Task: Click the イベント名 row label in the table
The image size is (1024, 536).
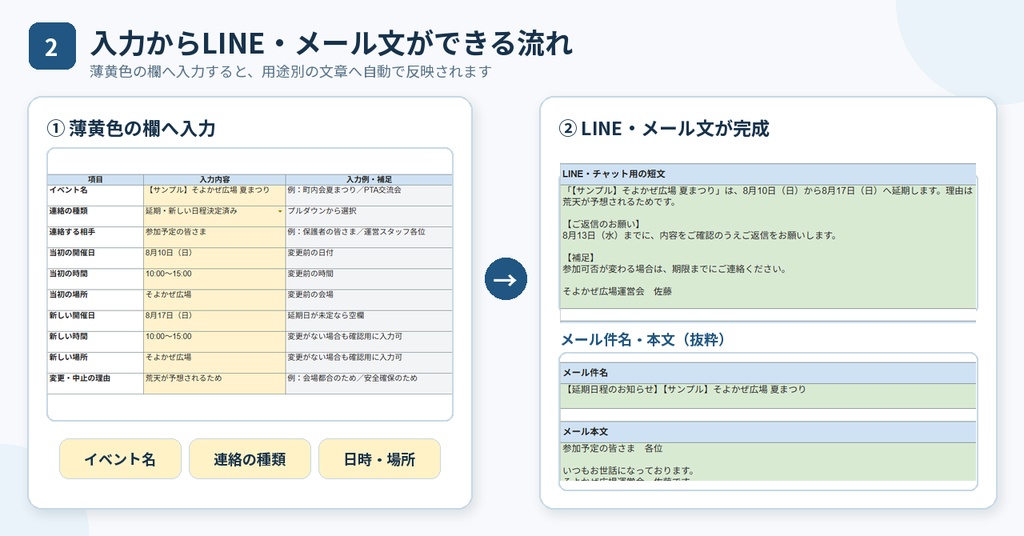Action: [95, 195]
